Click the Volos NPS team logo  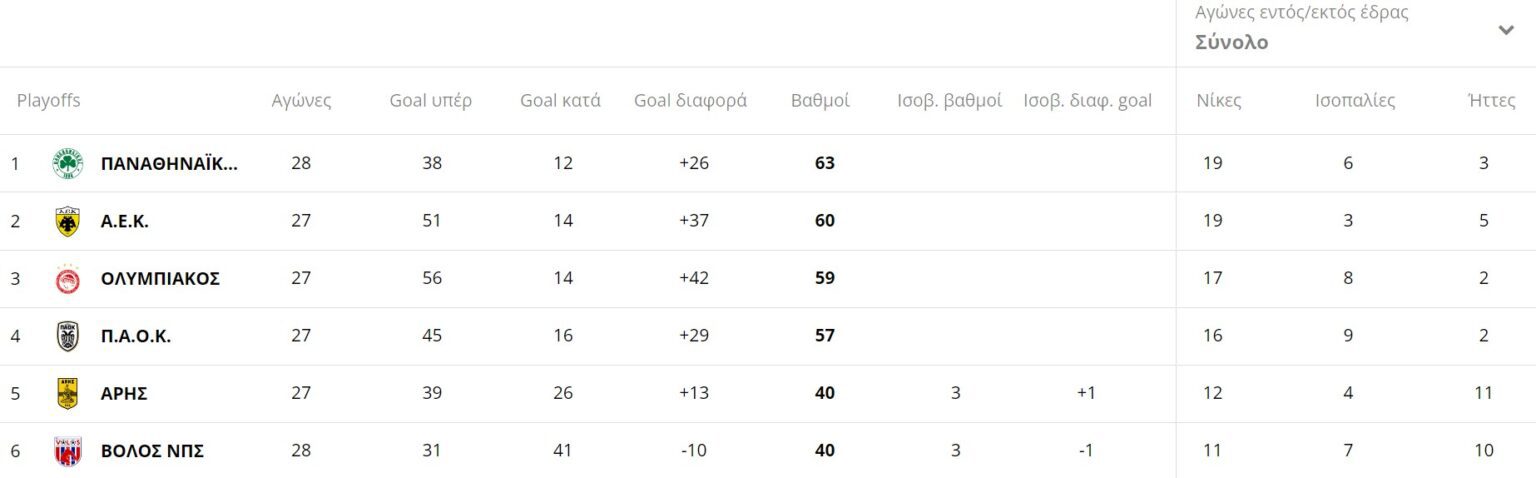point(68,451)
